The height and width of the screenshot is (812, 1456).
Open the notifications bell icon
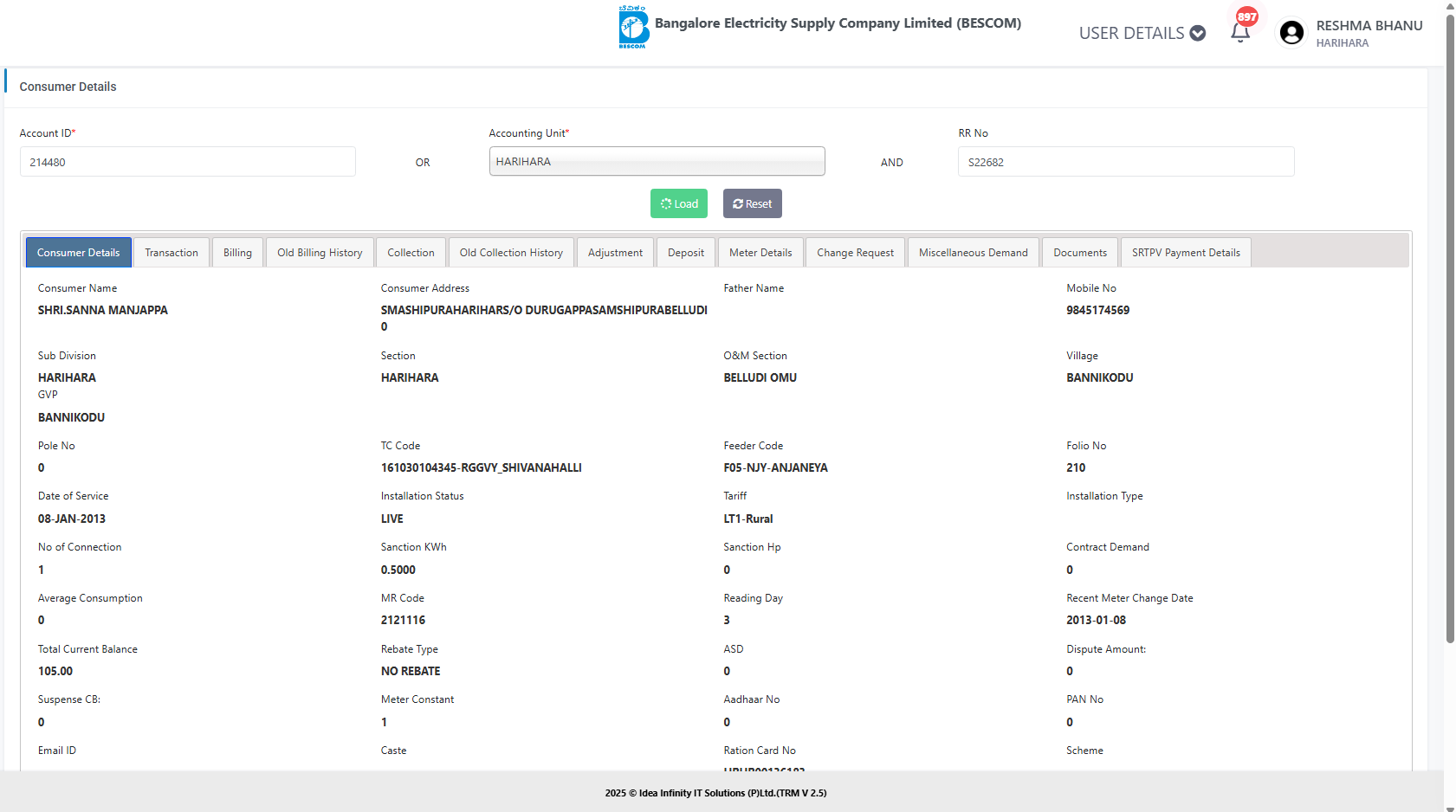(1240, 32)
